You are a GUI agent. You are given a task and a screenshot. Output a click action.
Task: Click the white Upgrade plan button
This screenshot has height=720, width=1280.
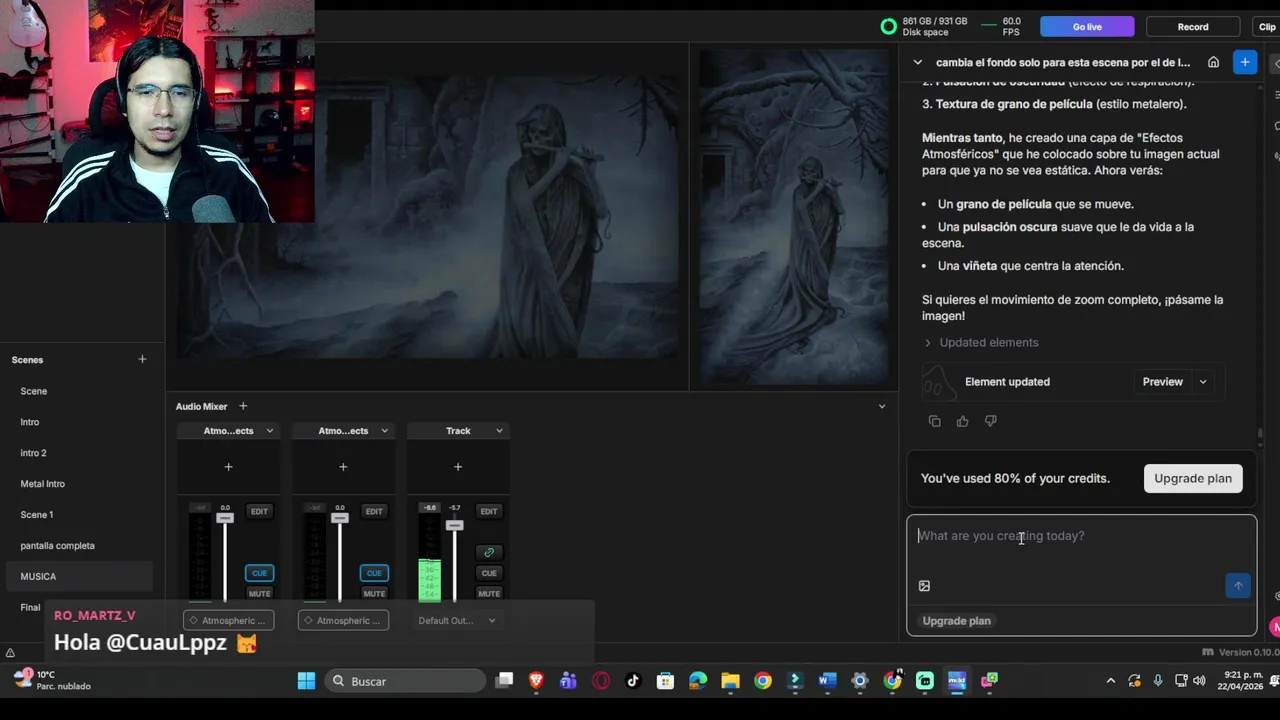pyautogui.click(x=1193, y=478)
